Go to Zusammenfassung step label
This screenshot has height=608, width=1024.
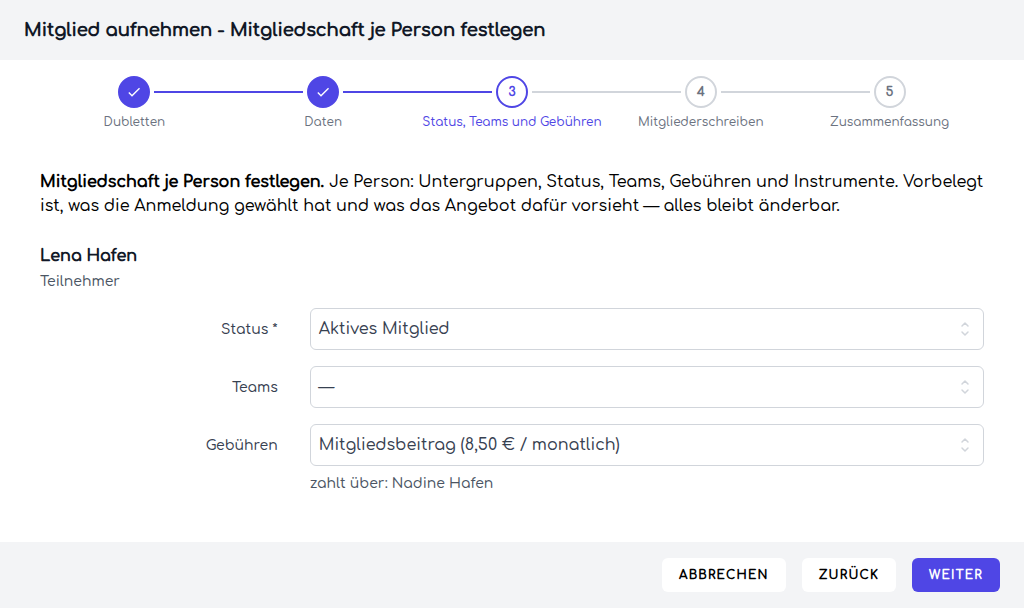click(889, 121)
